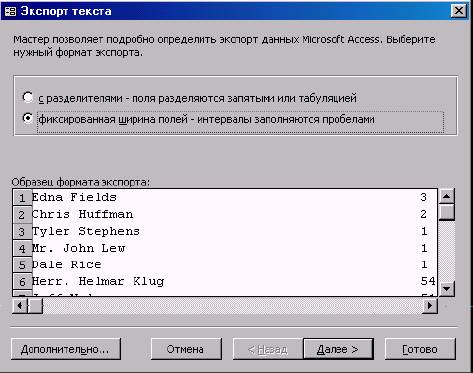This screenshot has width=473, height=373.
Task: Click the Отмена cancel button
Action: click(x=186, y=349)
